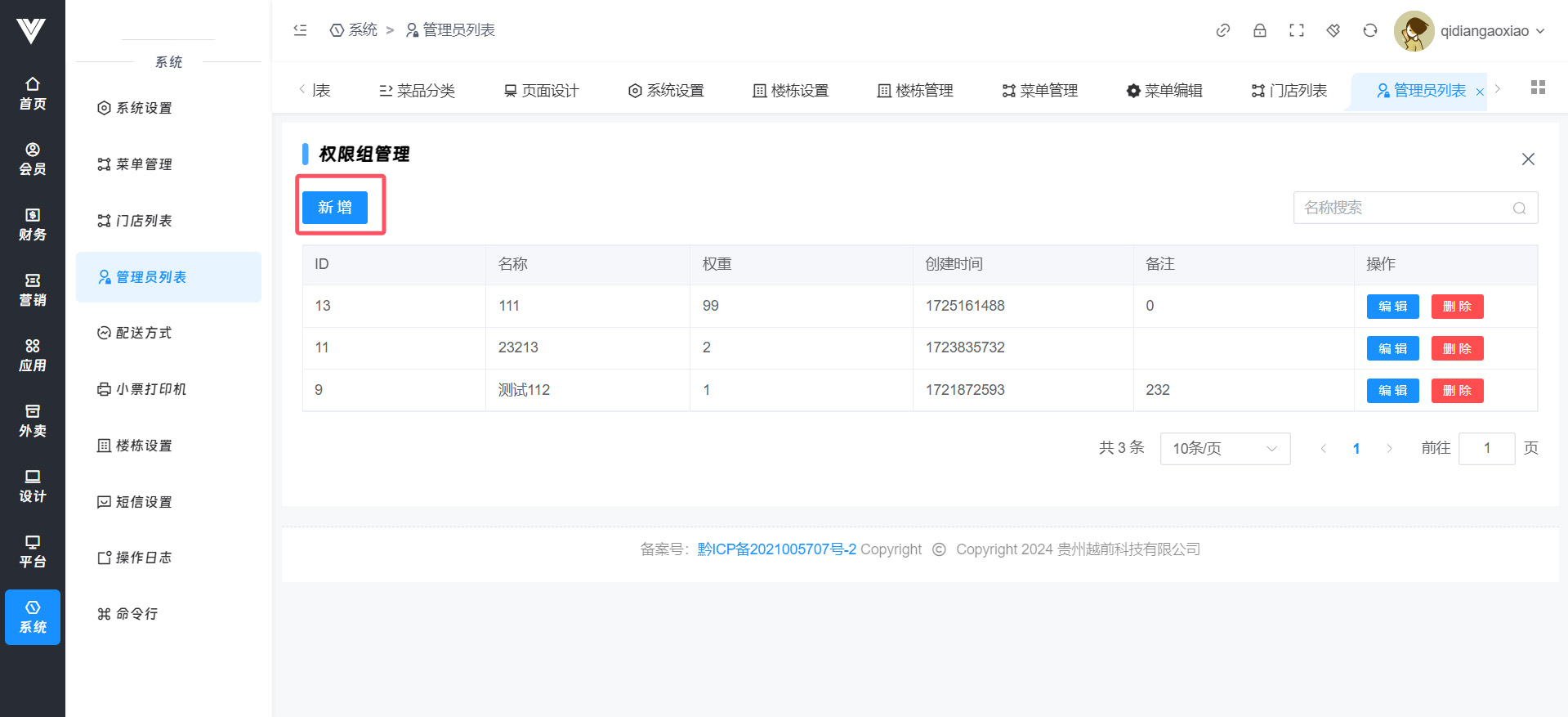Open the tab grid menu icon
1568x717 pixels.
pyautogui.click(x=1538, y=87)
